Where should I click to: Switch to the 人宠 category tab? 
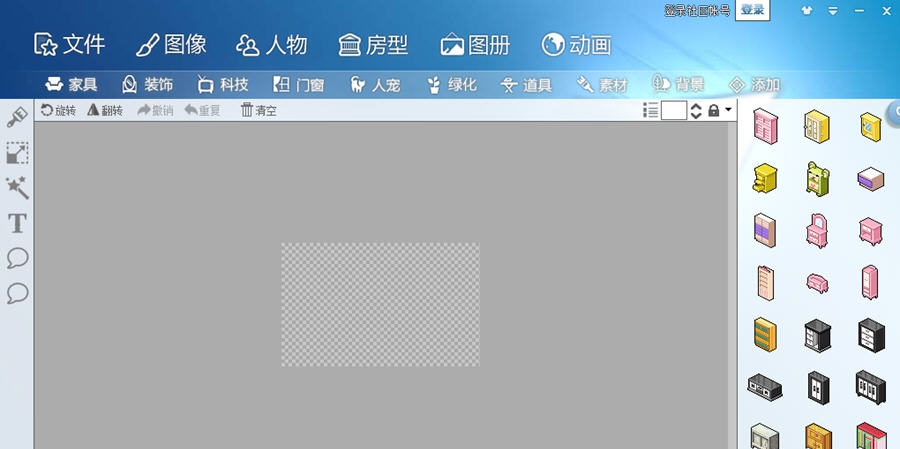pos(375,85)
